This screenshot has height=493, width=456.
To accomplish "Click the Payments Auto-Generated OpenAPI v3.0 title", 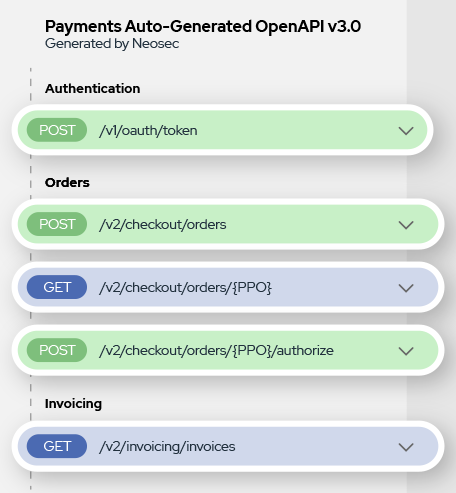I will click(x=203, y=26).
